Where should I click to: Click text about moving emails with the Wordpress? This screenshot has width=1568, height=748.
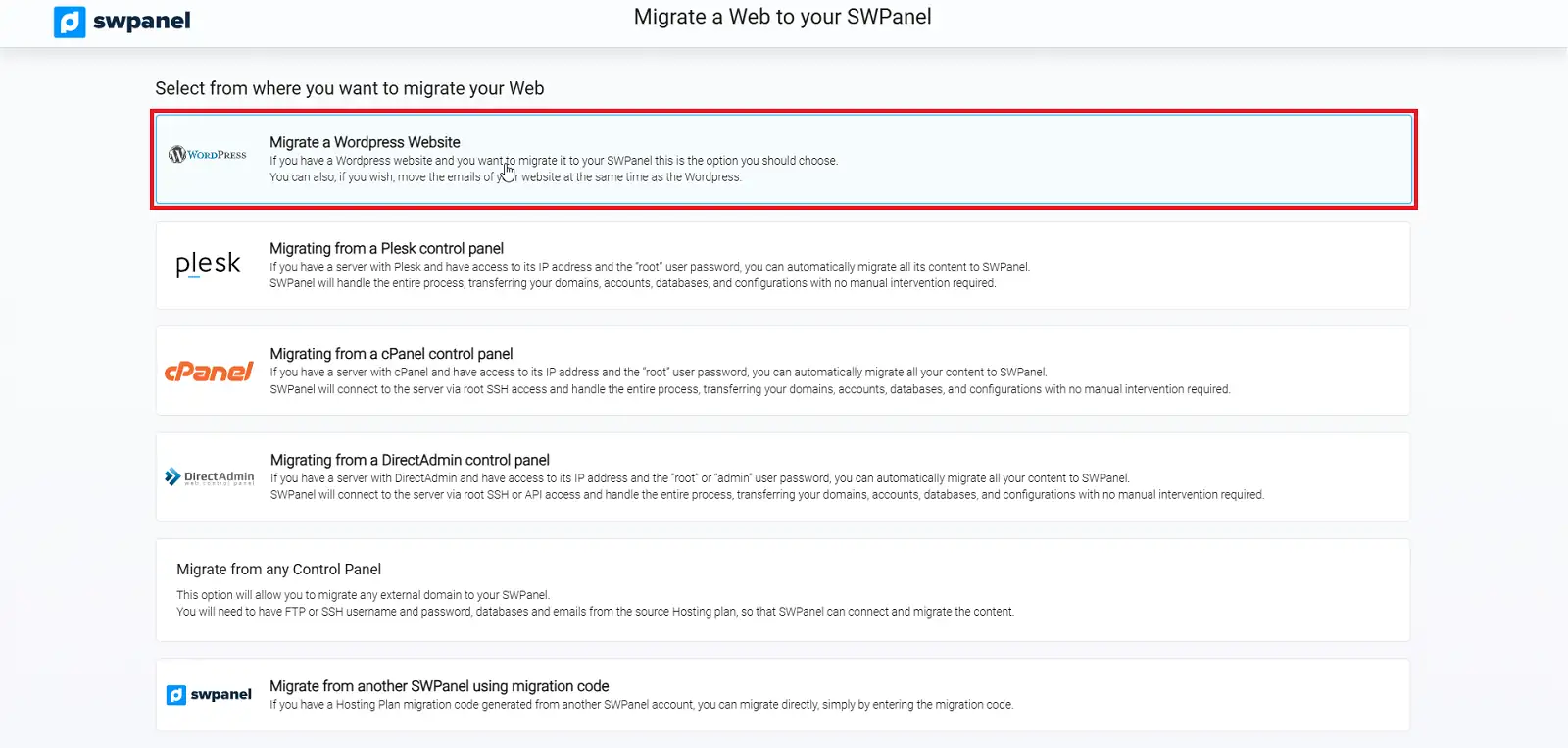tap(506, 177)
